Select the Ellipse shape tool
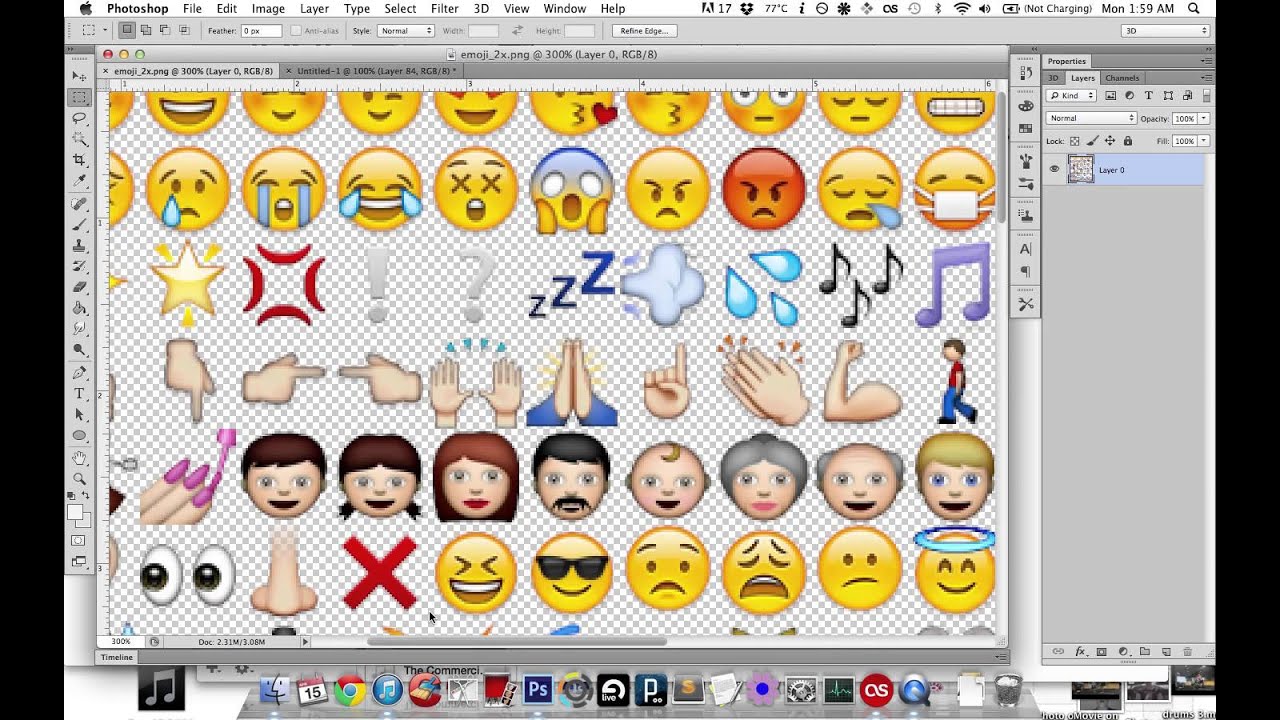This screenshot has height=720, width=1280. (x=79, y=436)
